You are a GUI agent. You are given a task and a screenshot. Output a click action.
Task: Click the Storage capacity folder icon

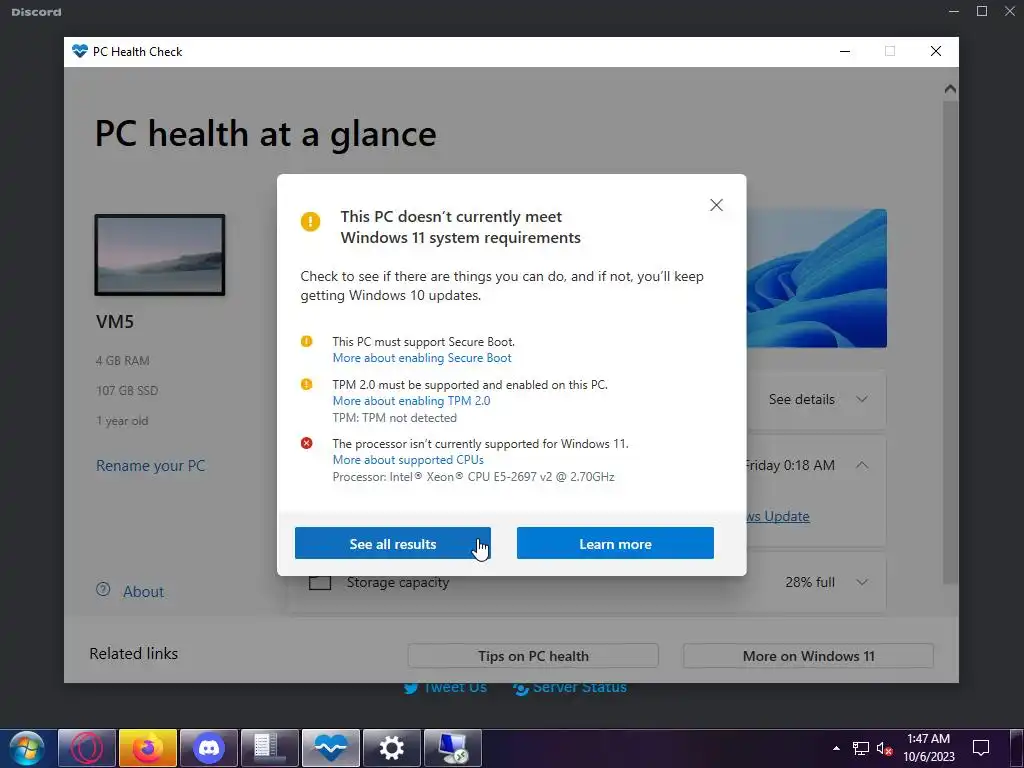pos(320,583)
